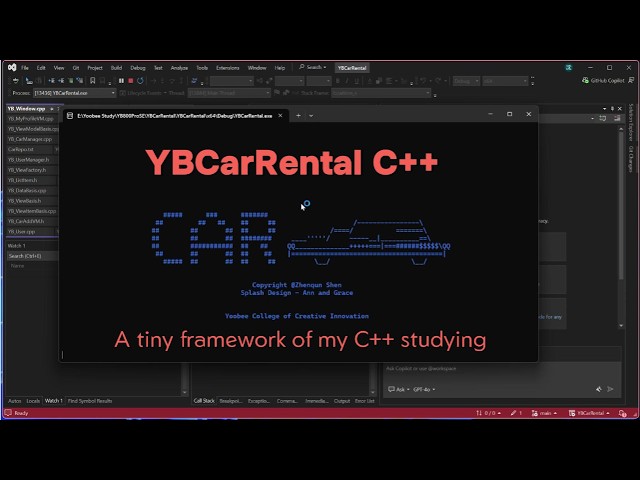Image resolution: width=640 pixels, height=480 pixels.
Task: Open the Debug configuration dropdown
Action: pyautogui.click(x=466, y=81)
